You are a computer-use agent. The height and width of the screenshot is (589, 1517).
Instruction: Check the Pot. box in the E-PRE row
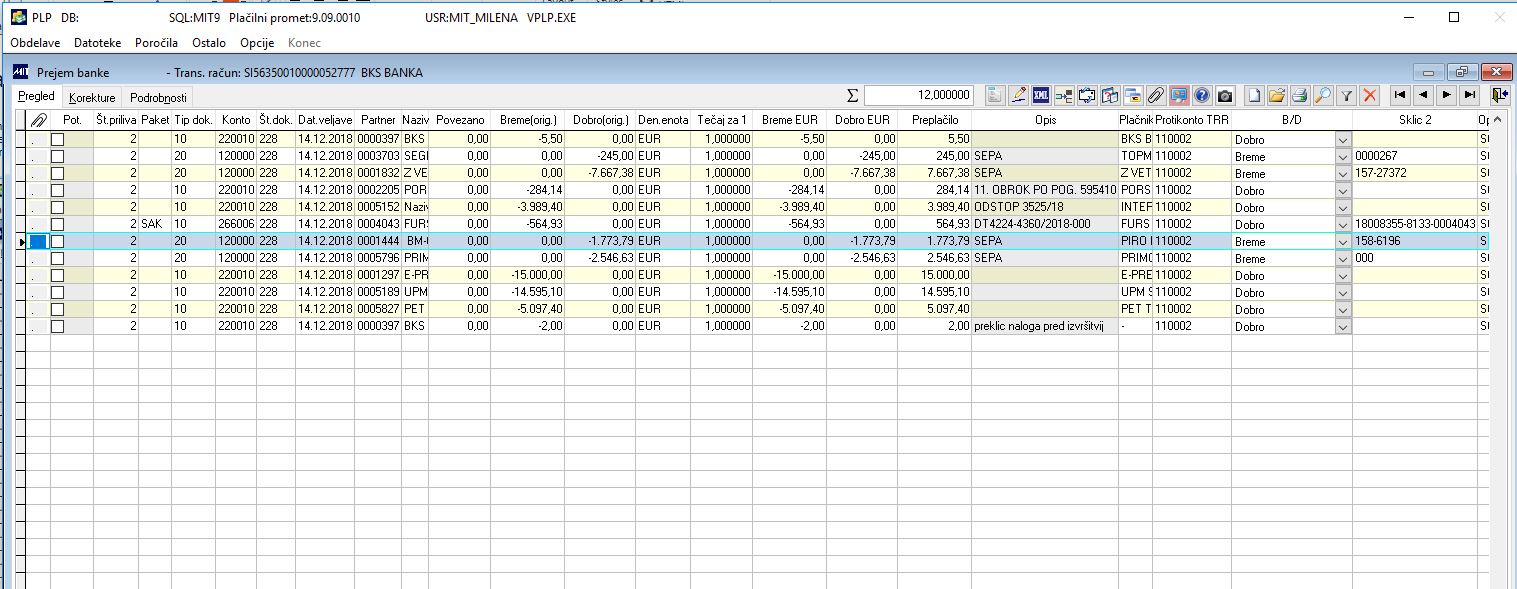coord(57,275)
